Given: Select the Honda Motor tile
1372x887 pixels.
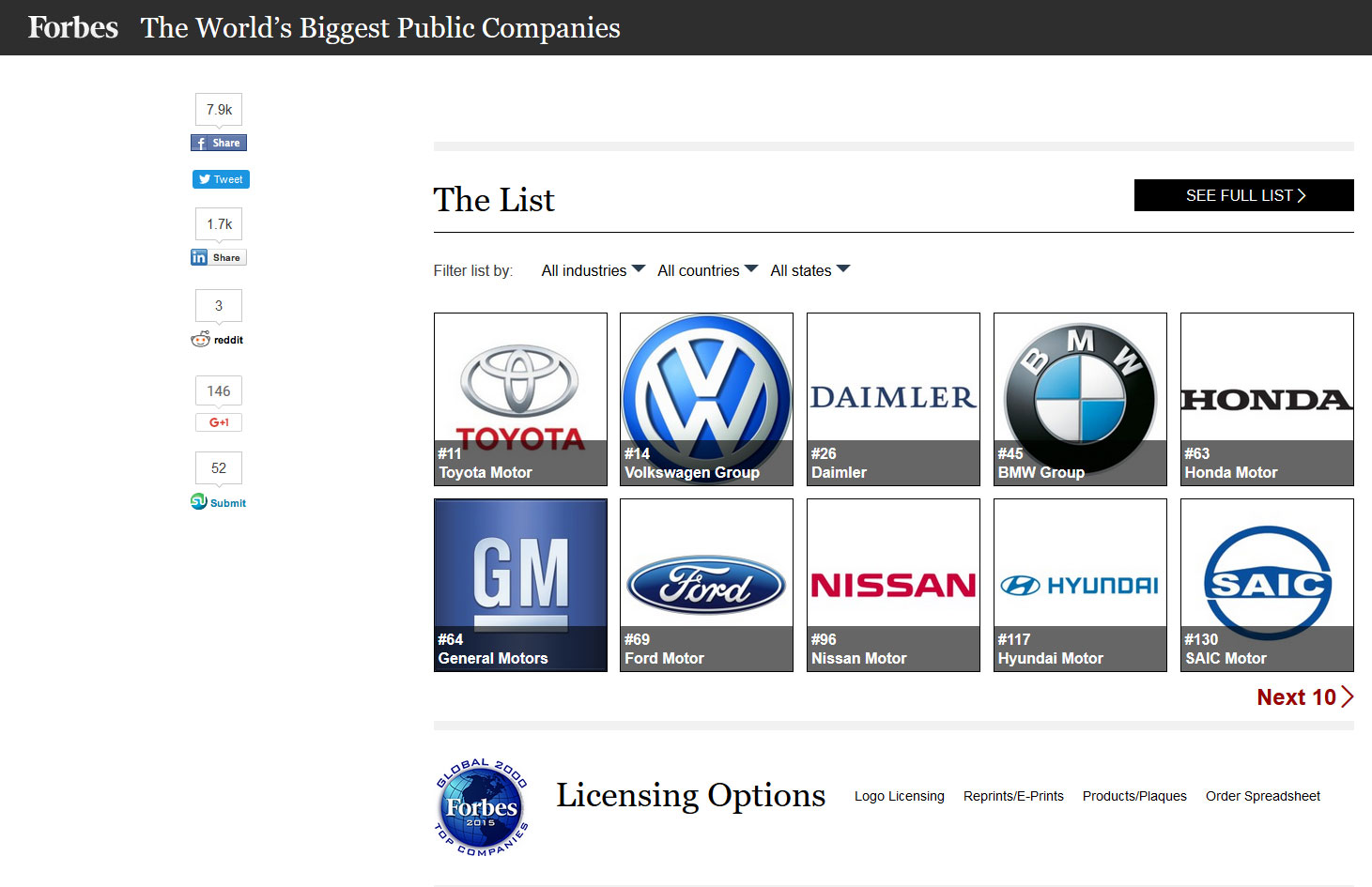Looking at the screenshot, I should [x=1267, y=399].
